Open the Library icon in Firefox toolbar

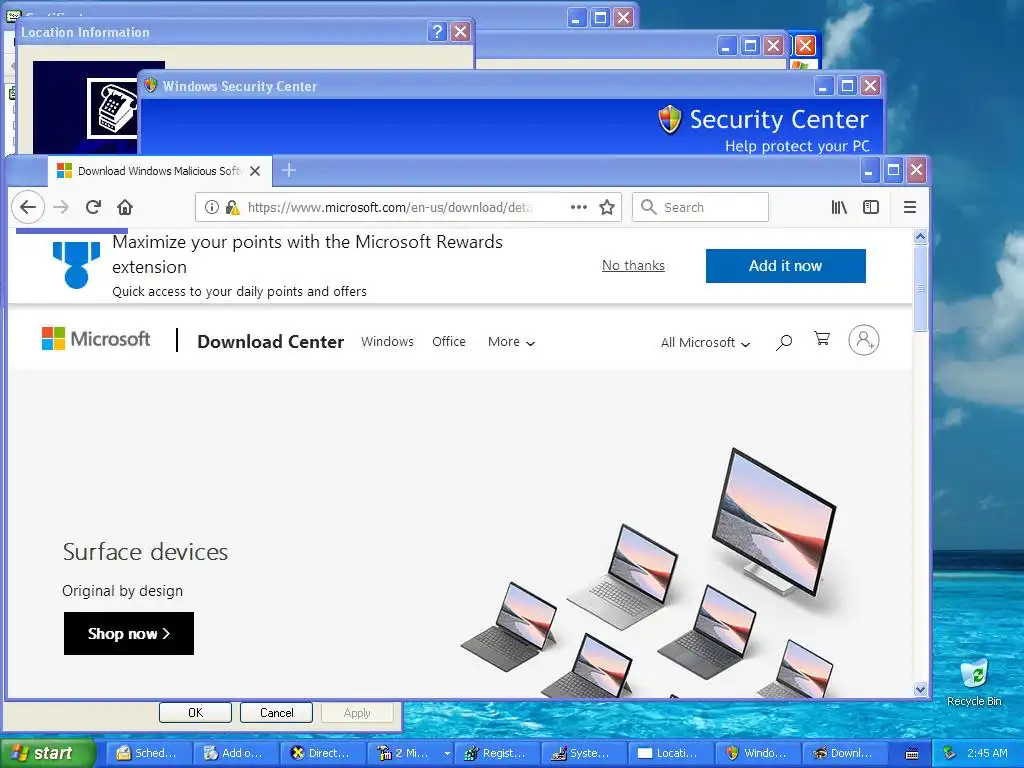coord(839,208)
